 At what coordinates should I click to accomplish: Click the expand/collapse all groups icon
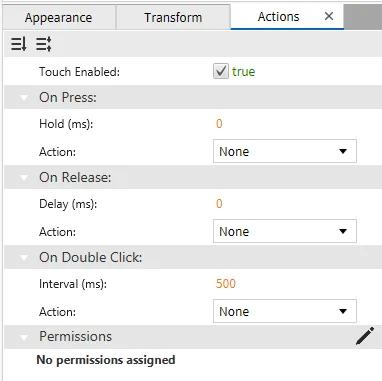coord(44,44)
